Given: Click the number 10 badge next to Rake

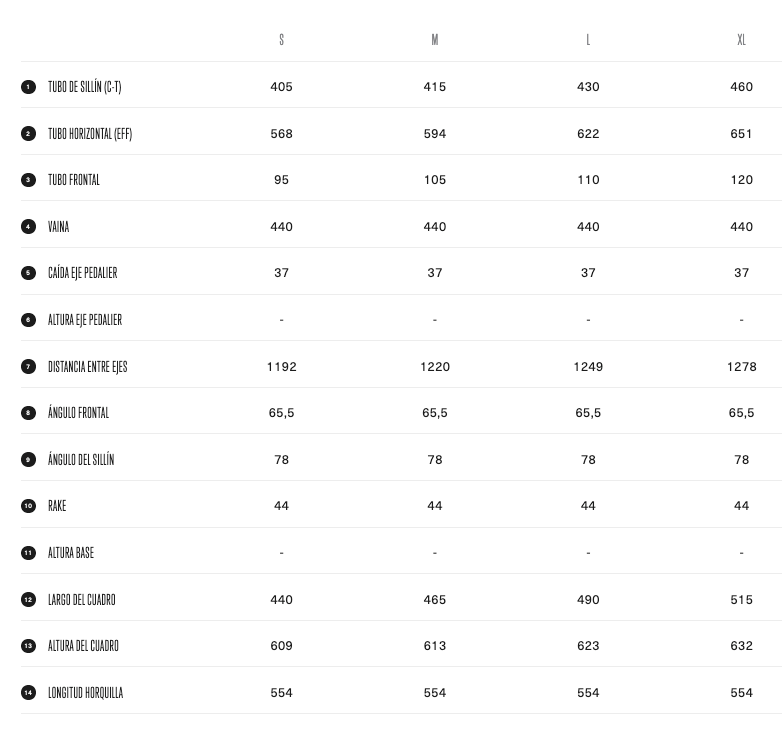Looking at the screenshot, I should [x=28, y=506].
